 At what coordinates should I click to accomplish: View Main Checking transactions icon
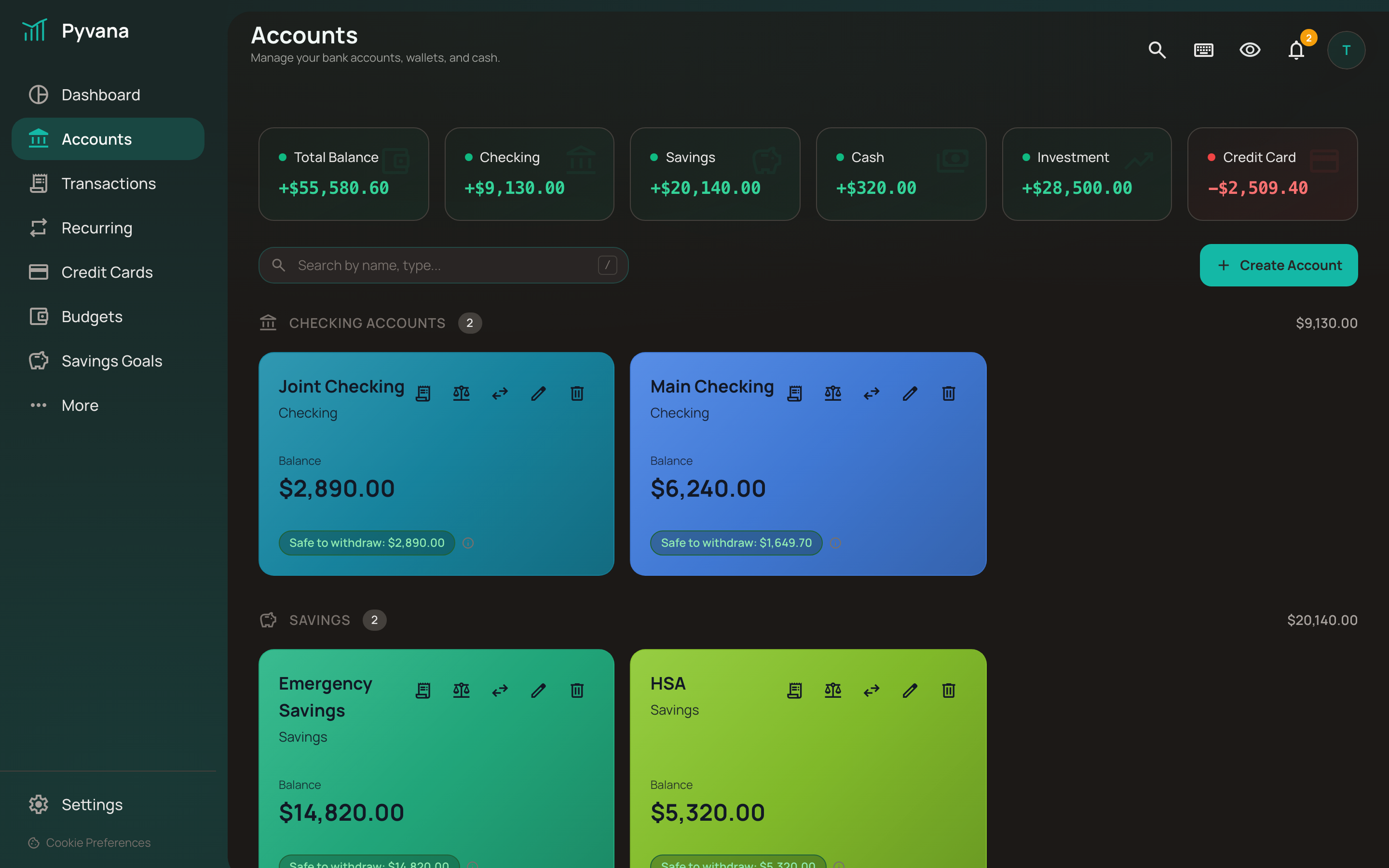click(794, 393)
